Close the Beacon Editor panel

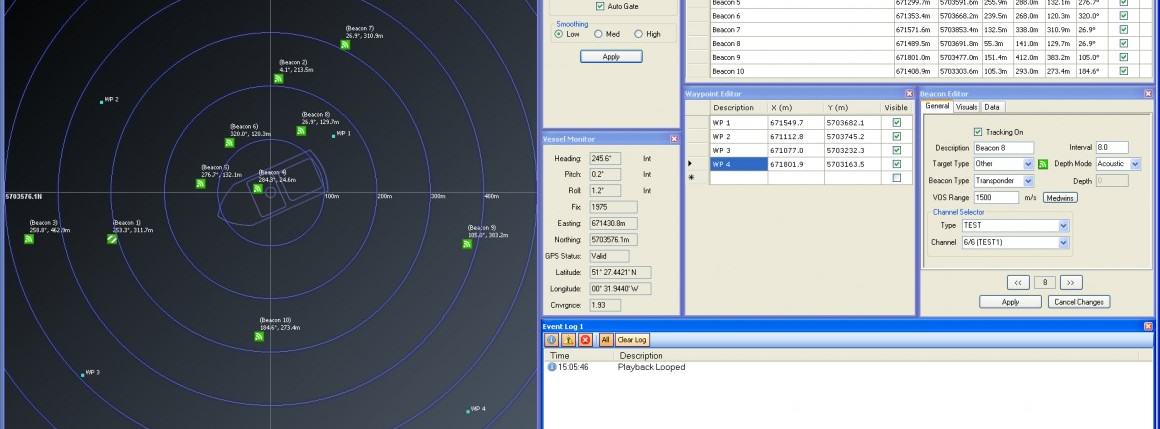[1148, 94]
